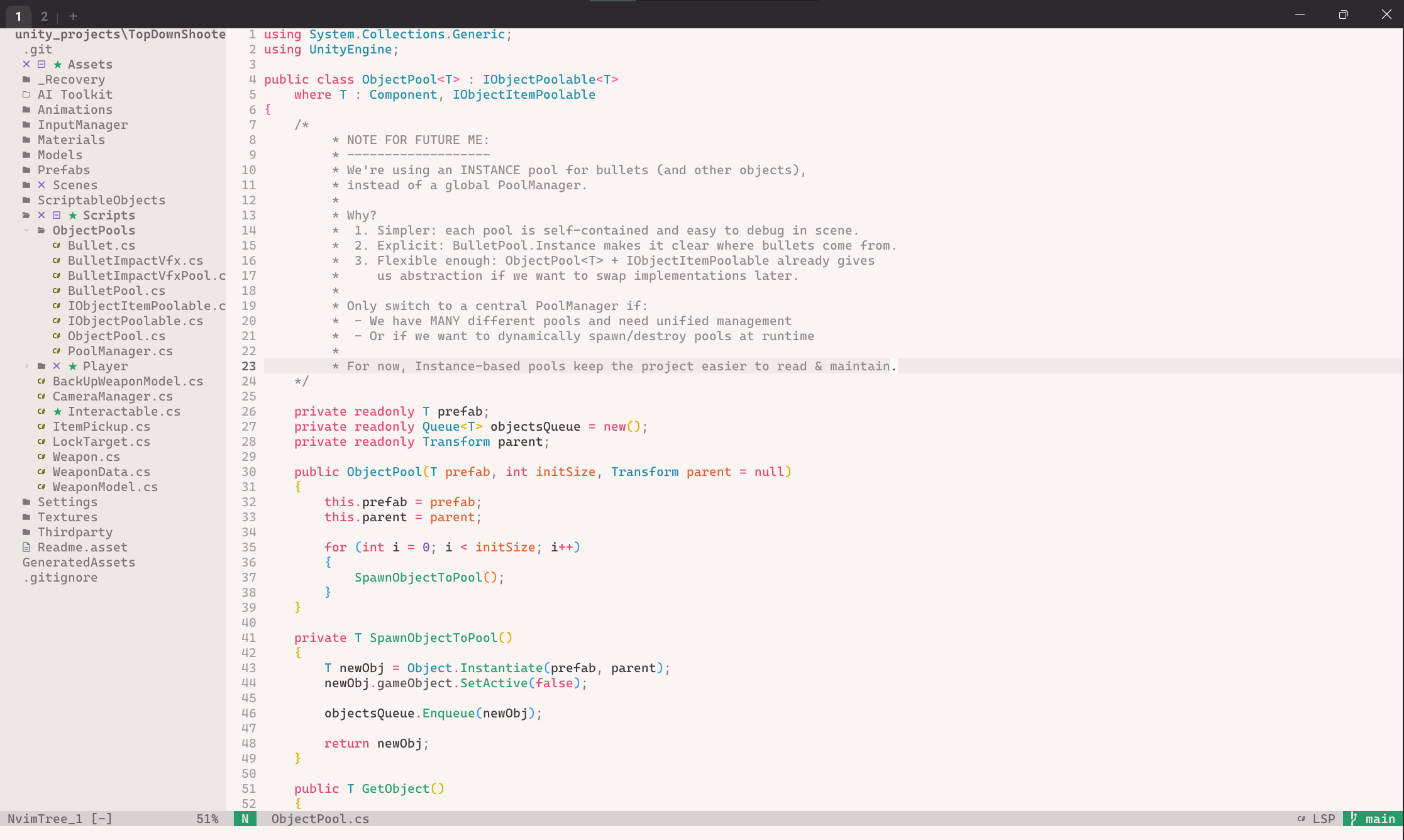Click the folder icon beside Textures
Viewport: 1404px width, 840px height.
[x=26, y=517]
